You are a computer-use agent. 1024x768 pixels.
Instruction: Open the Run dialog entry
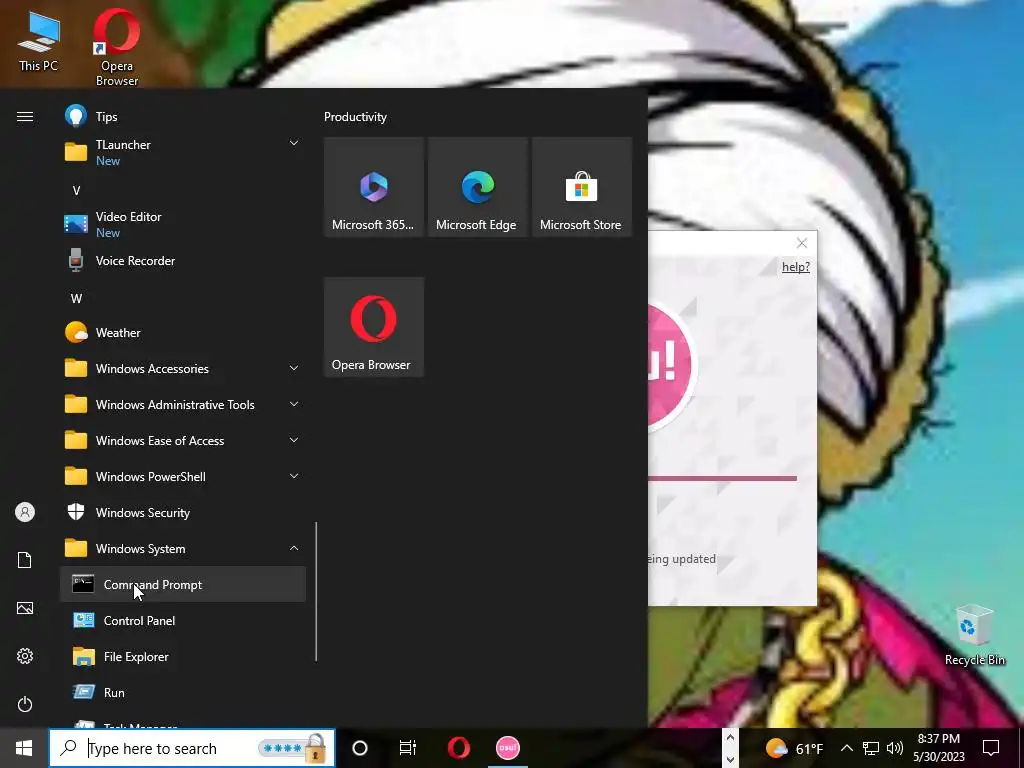coord(183,692)
